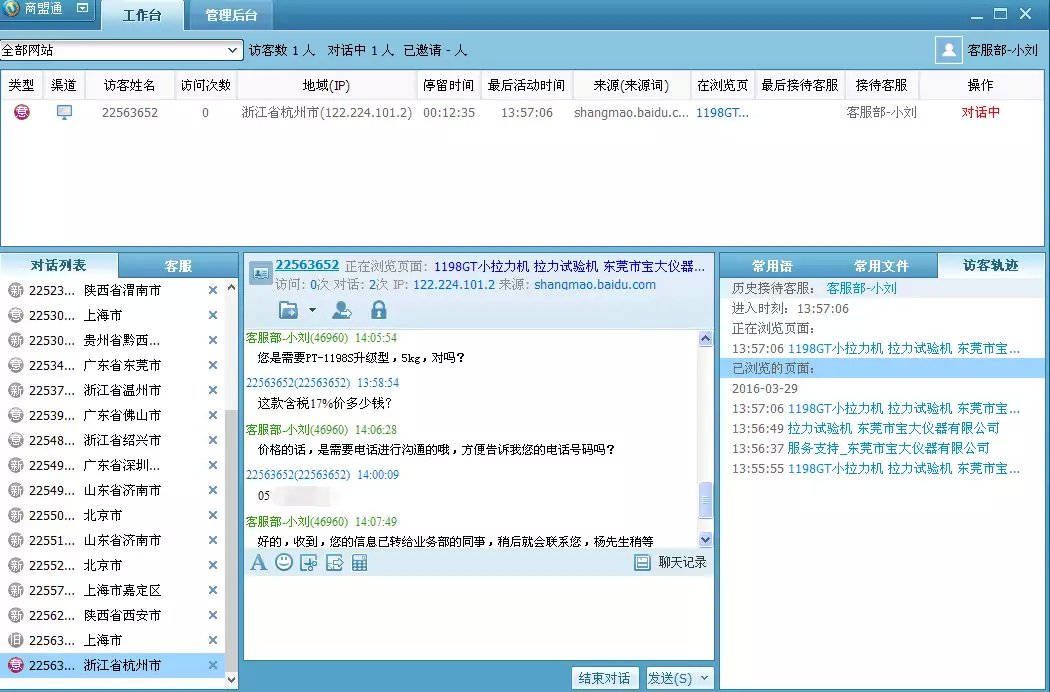Viewport: 1050px width, 692px height.
Task: Click the transfer conversation person icon
Action: 342,310
